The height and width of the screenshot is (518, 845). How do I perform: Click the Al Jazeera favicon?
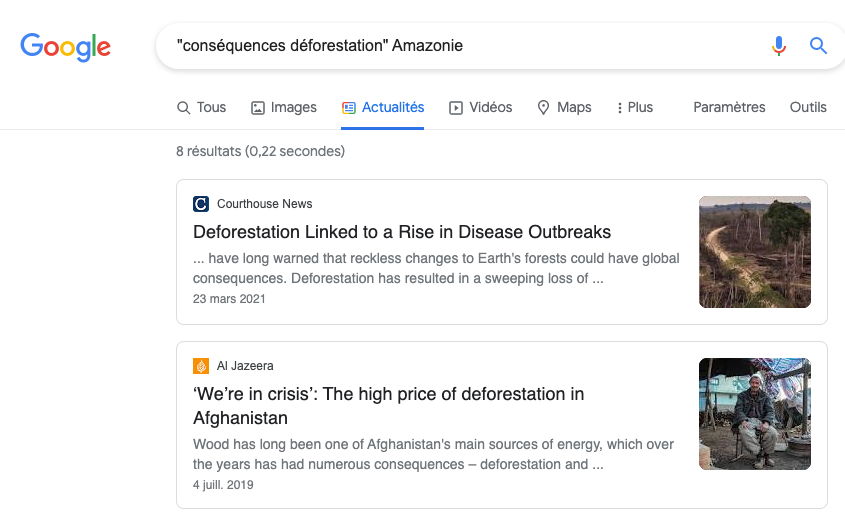tap(201, 366)
